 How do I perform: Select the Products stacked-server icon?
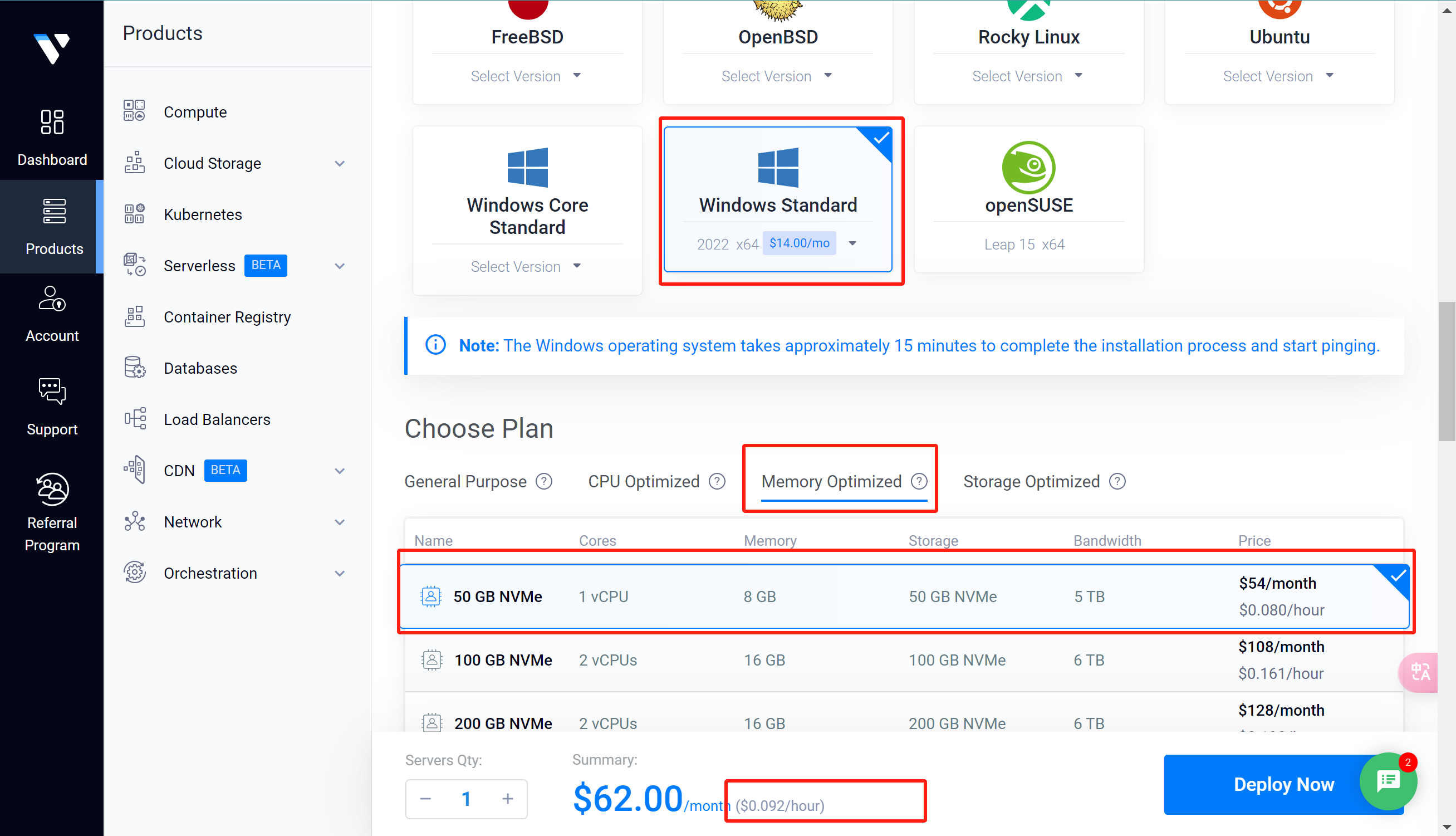click(x=54, y=211)
